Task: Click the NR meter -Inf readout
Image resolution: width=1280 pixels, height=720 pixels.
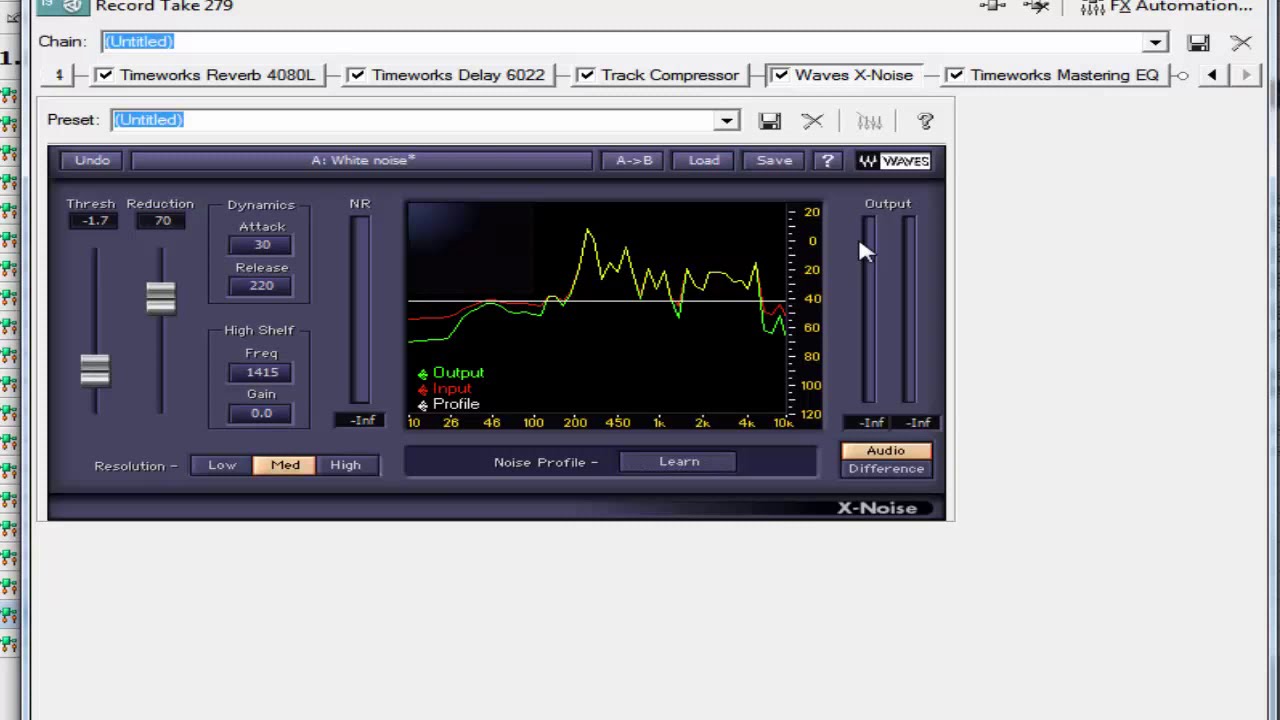Action: [x=362, y=421]
